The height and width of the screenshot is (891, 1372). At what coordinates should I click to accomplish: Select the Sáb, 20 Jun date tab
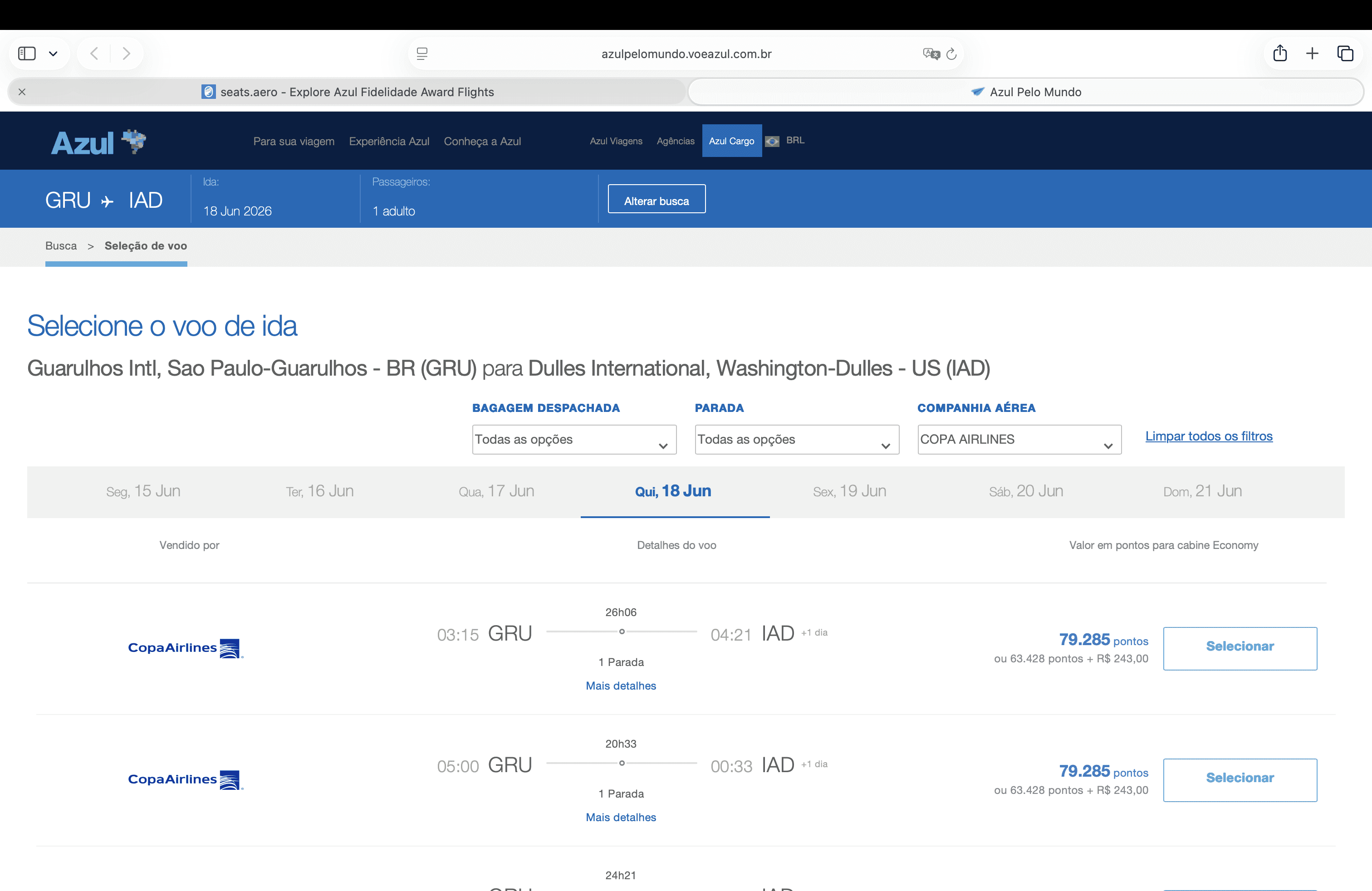tap(1026, 491)
